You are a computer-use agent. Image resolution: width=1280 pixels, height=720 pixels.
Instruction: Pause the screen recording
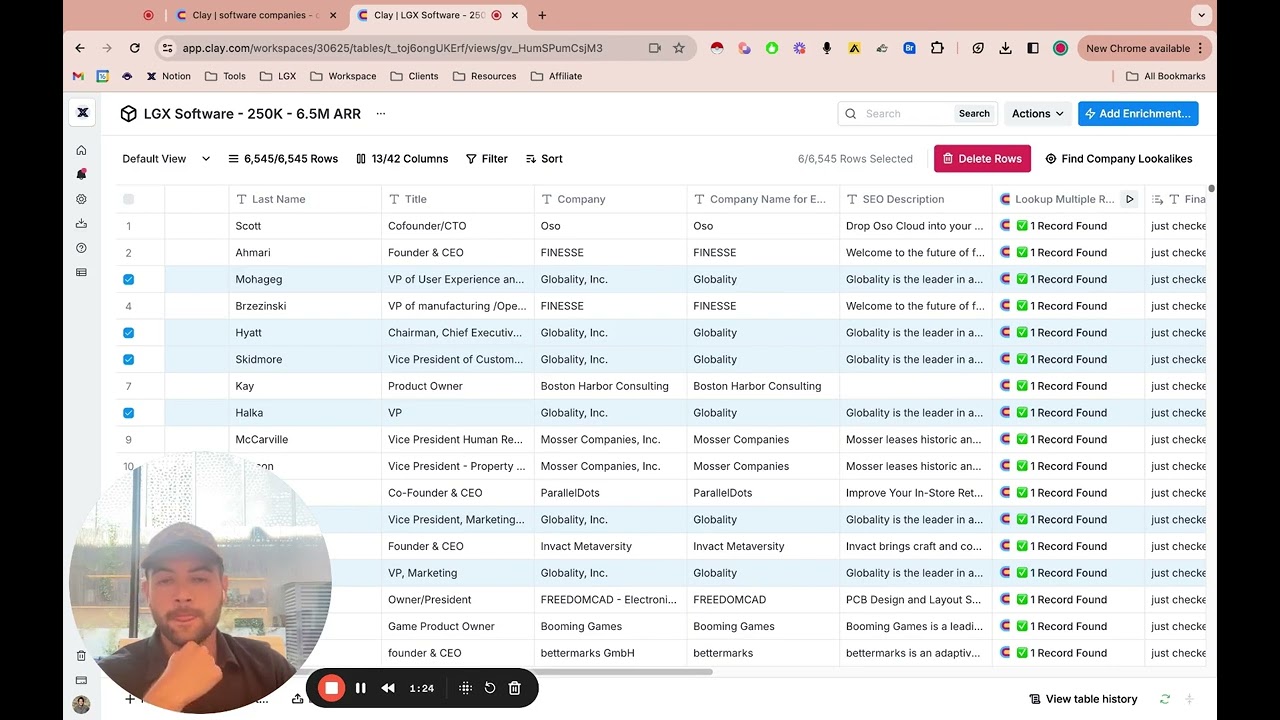[x=361, y=688]
